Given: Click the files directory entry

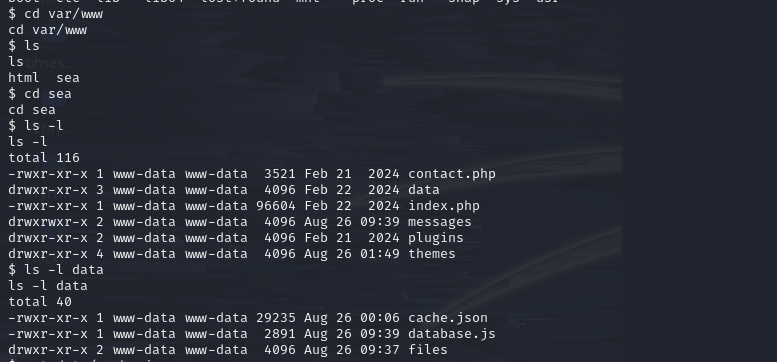Looking at the screenshot, I should click(428, 350).
